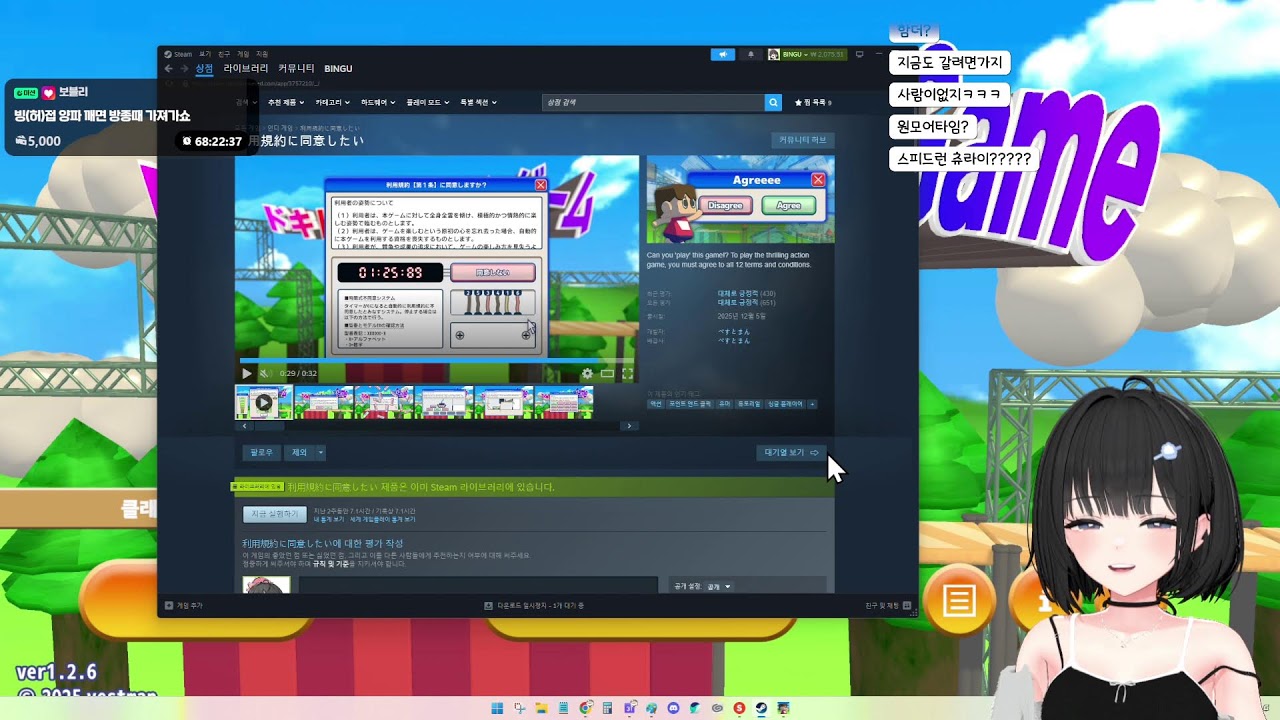Expand the 플레이 모드 dropdown
Screen dimensions: 1280x720
[x=427, y=102]
